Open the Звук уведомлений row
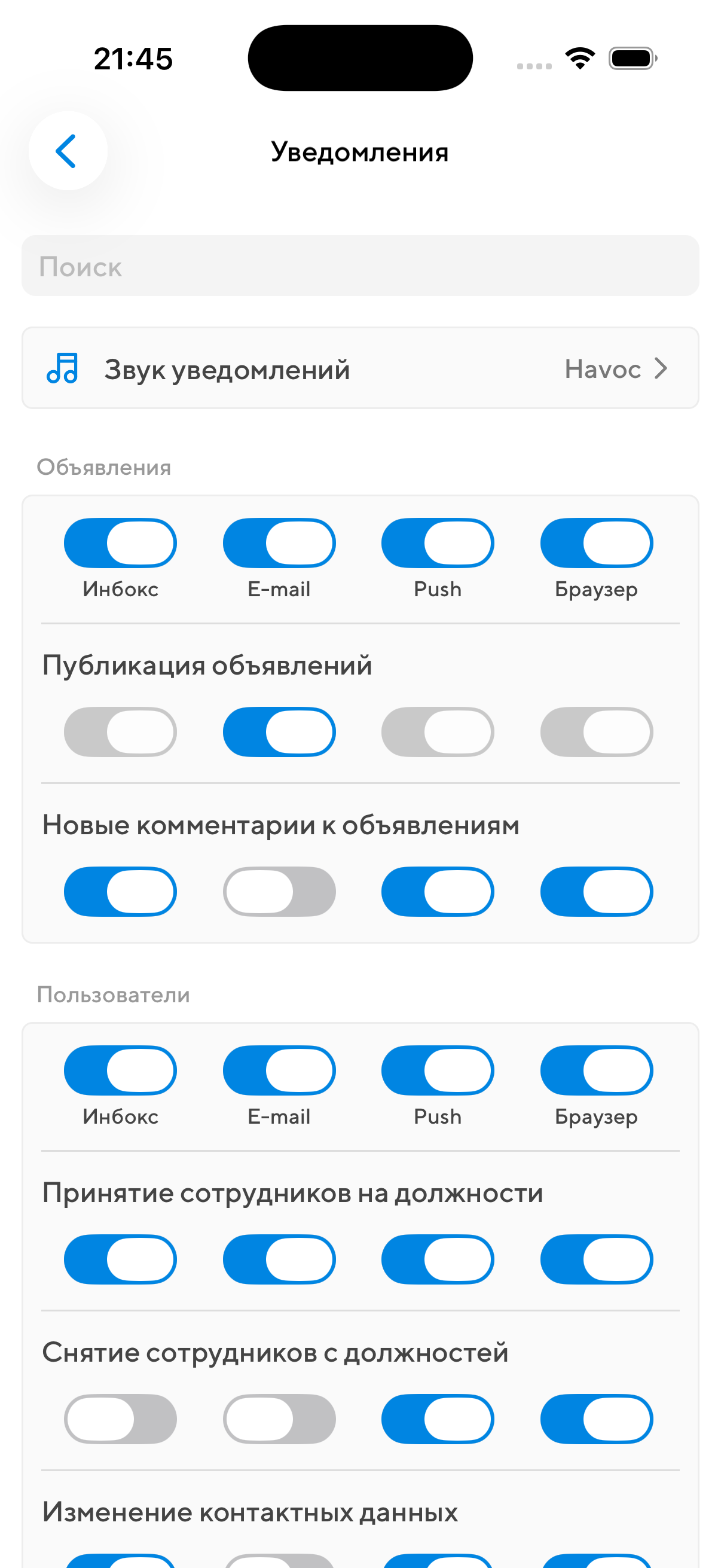 pos(360,368)
